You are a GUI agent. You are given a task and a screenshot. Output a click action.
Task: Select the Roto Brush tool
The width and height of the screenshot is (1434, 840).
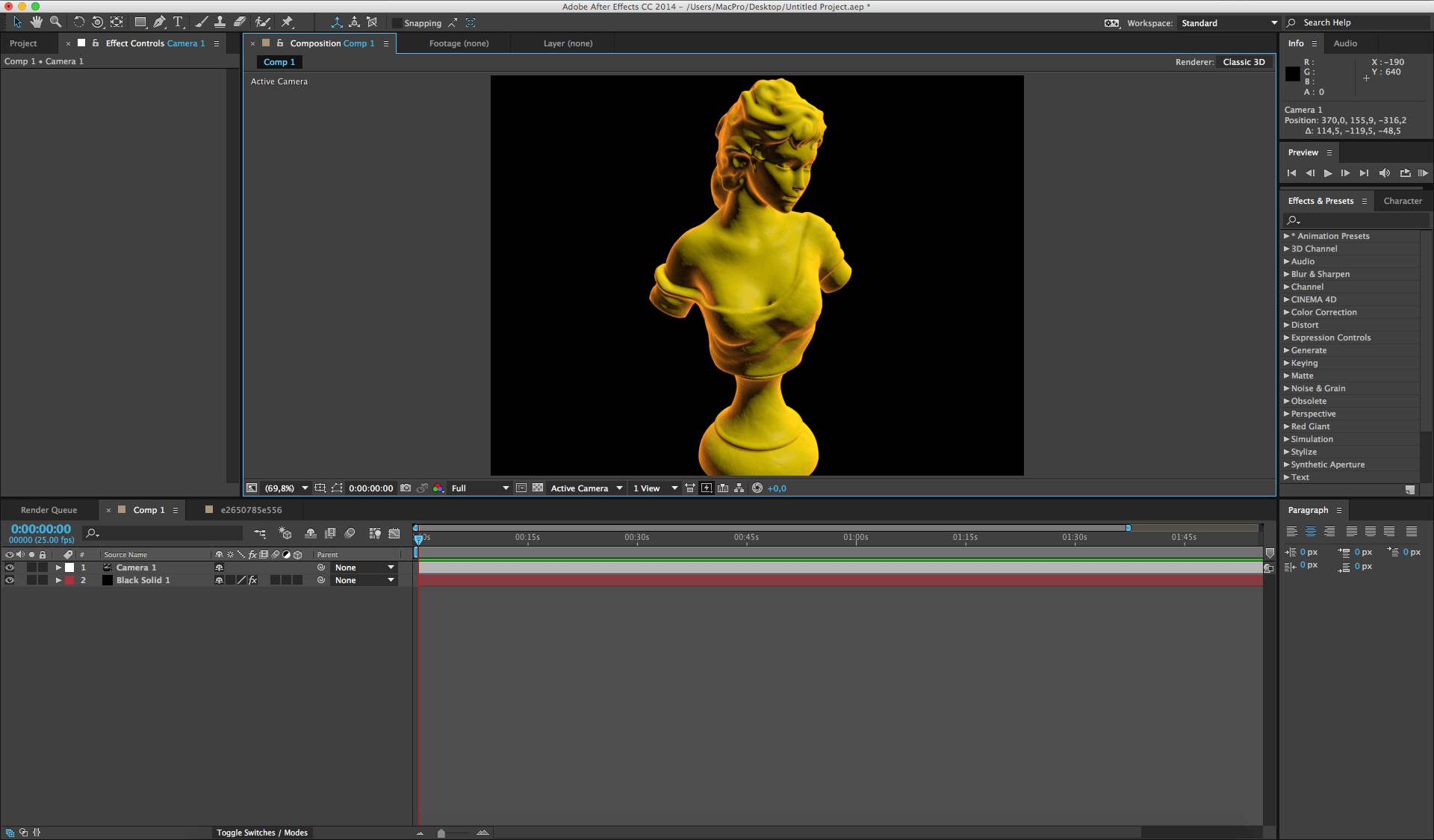point(262,22)
